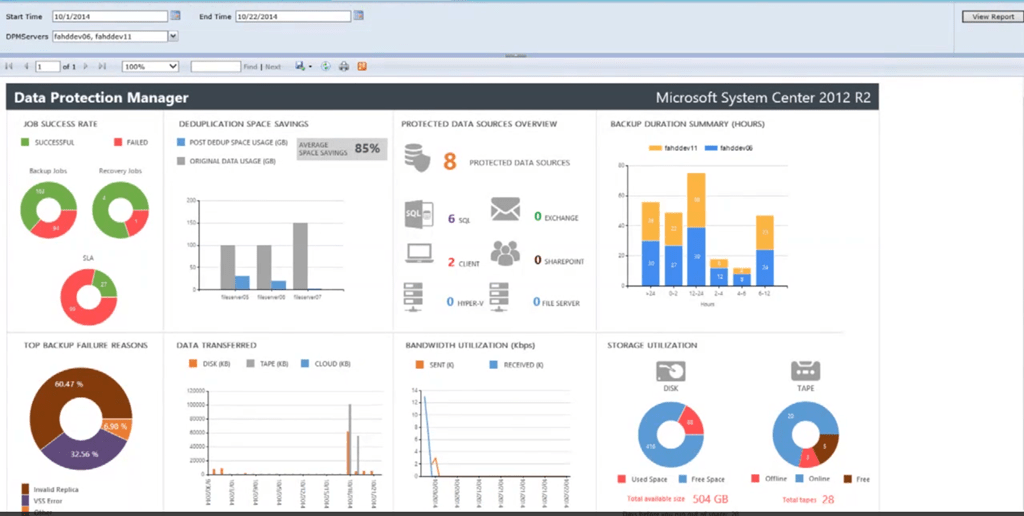
Task: Click the orange data feed export icon
Action: coord(362,67)
